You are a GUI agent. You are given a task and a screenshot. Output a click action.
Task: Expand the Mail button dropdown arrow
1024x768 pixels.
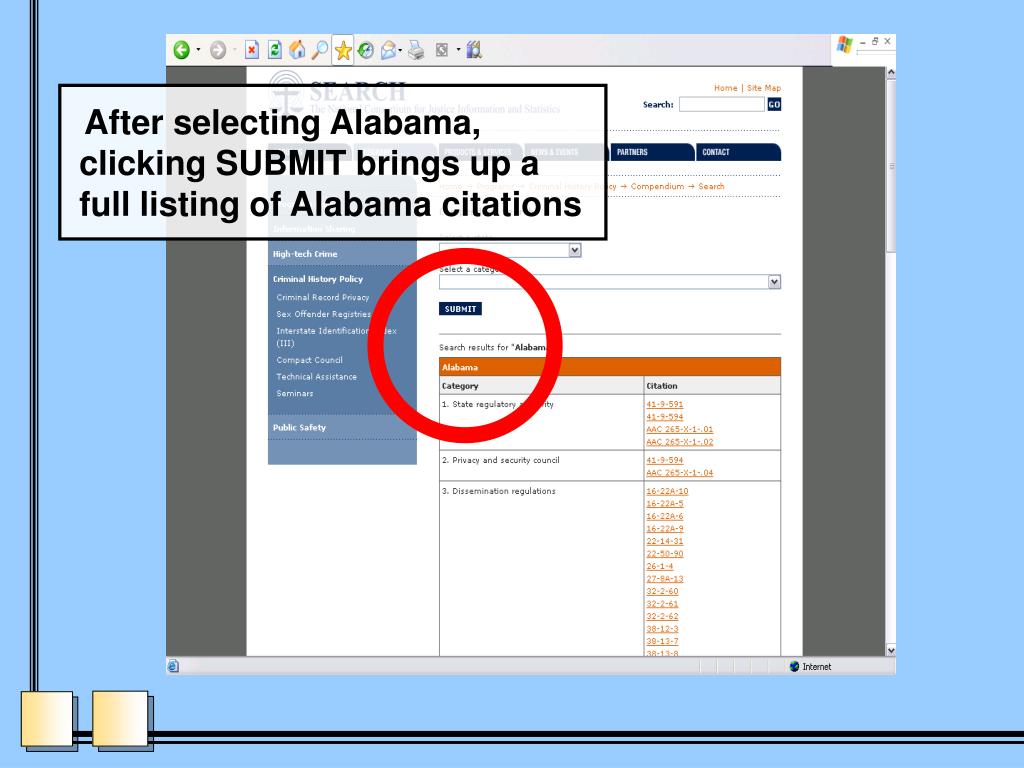pyautogui.click(x=400, y=50)
